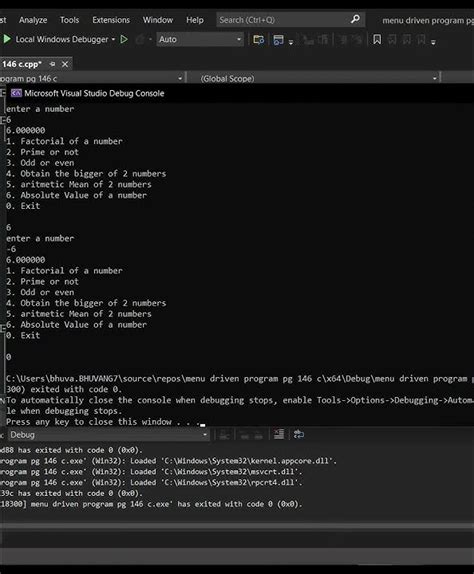Click Clear All icon in Output panel
This screenshot has width=474, height=574.
click(279, 434)
